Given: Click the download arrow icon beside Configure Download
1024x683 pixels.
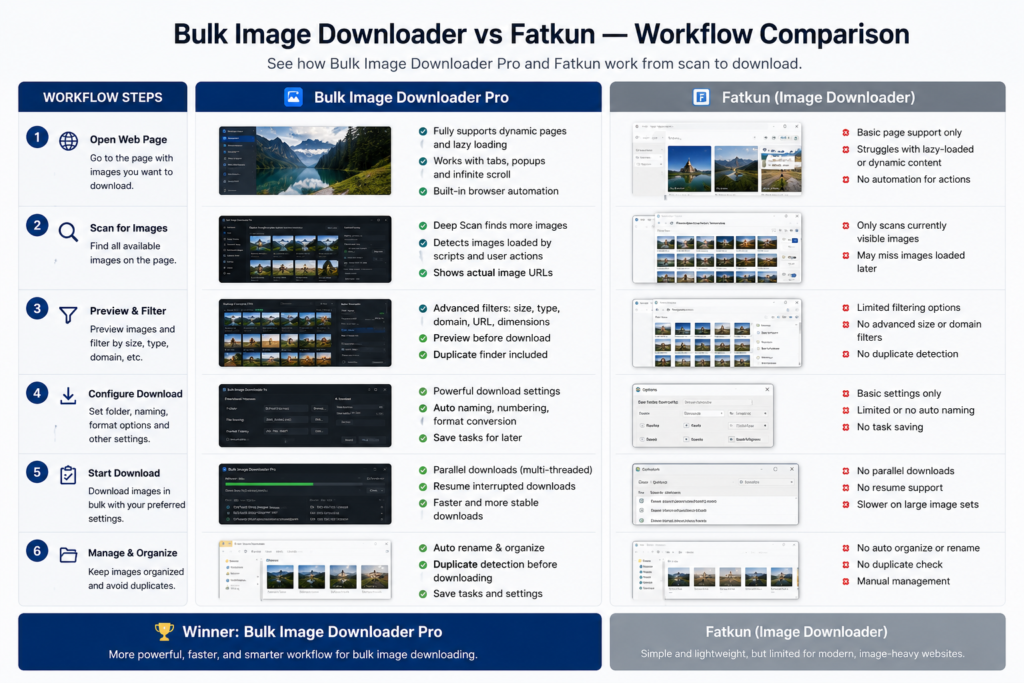Looking at the screenshot, I should 68,396.
